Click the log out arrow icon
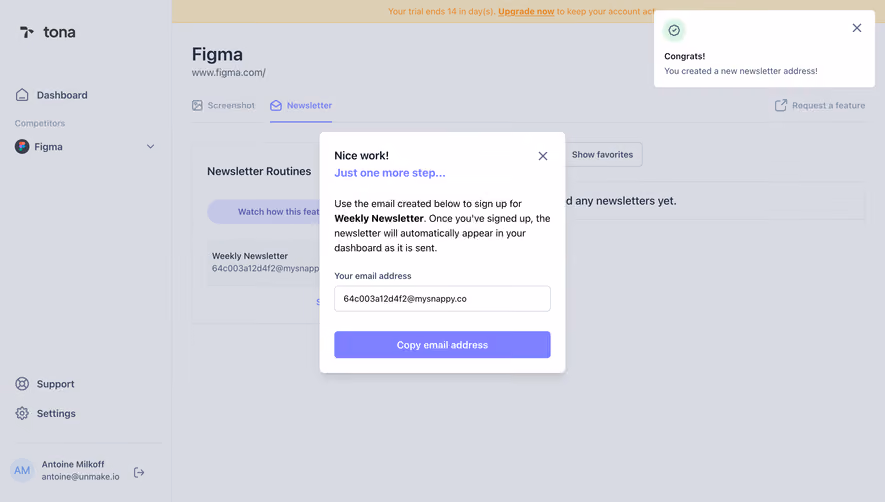885x502 pixels. click(x=139, y=472)
